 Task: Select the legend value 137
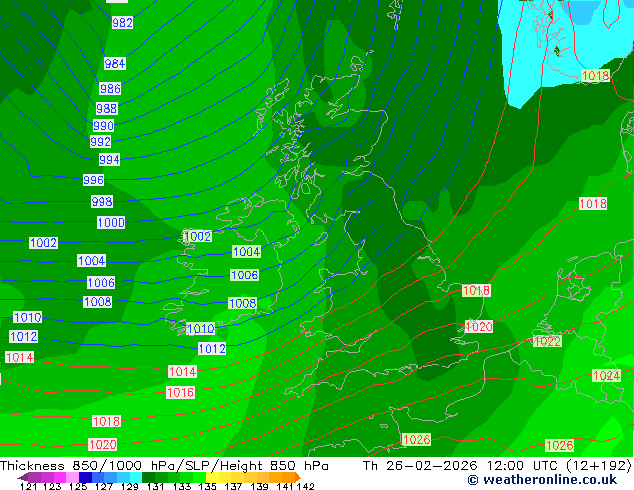(233, 486)
